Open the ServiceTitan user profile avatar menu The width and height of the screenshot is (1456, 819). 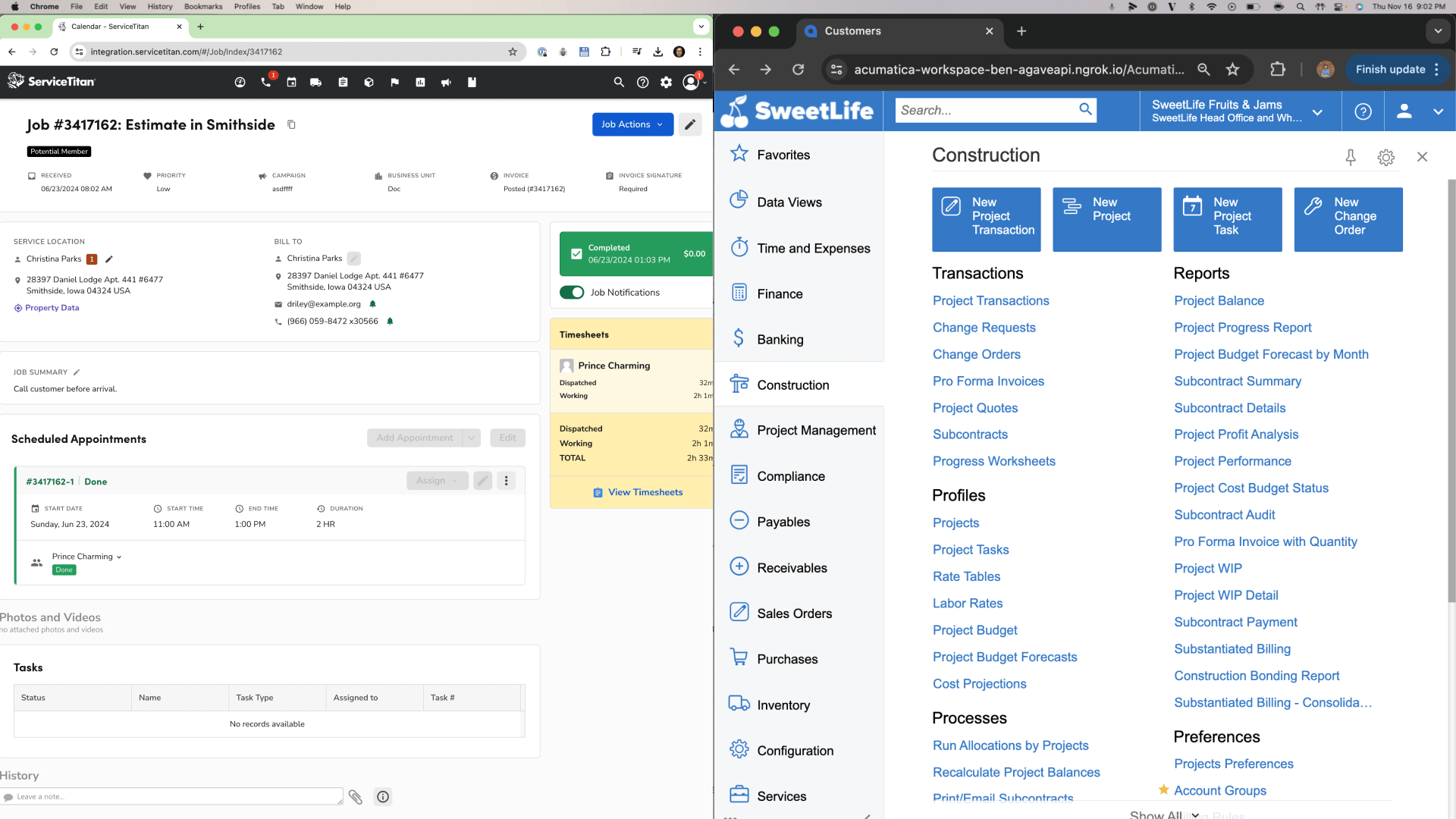point(691,82)
